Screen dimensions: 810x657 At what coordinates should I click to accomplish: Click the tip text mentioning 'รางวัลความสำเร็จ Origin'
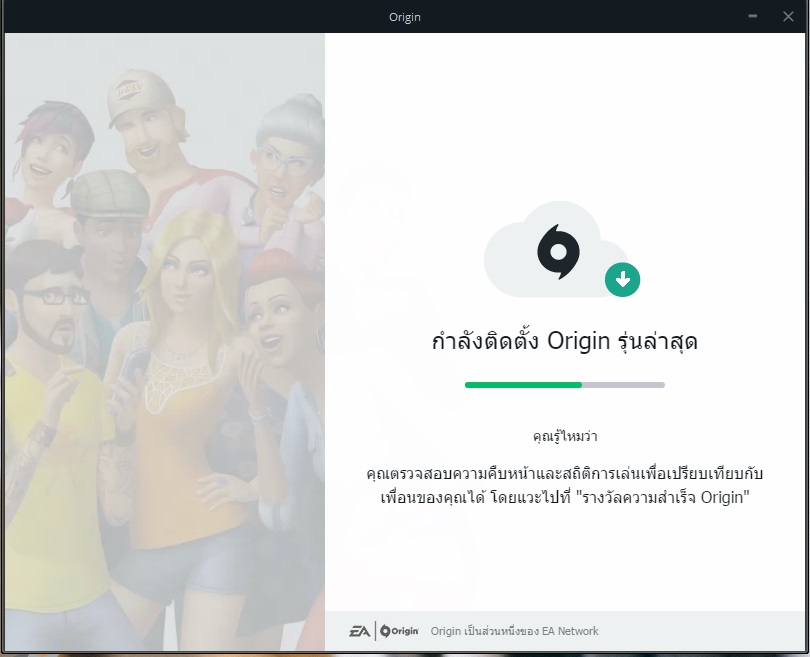(565, 486)
